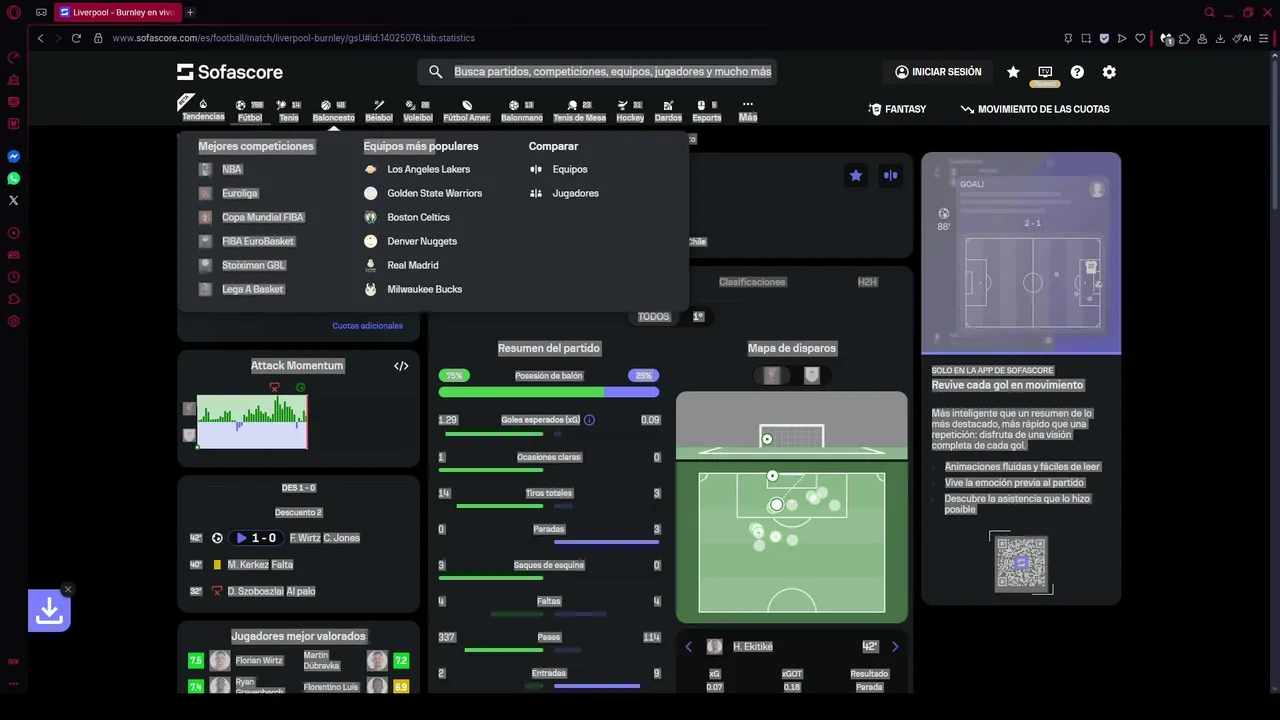Open the FANTASY link

(x=897, y=109)
